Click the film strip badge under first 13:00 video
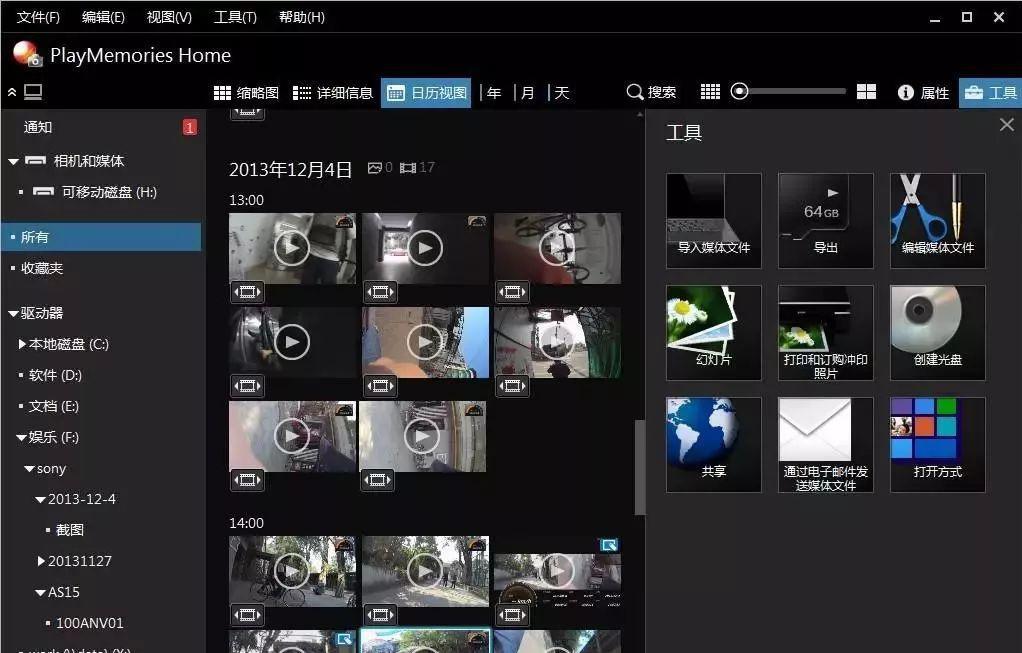Screen dimensions: 1022x653 247,292
